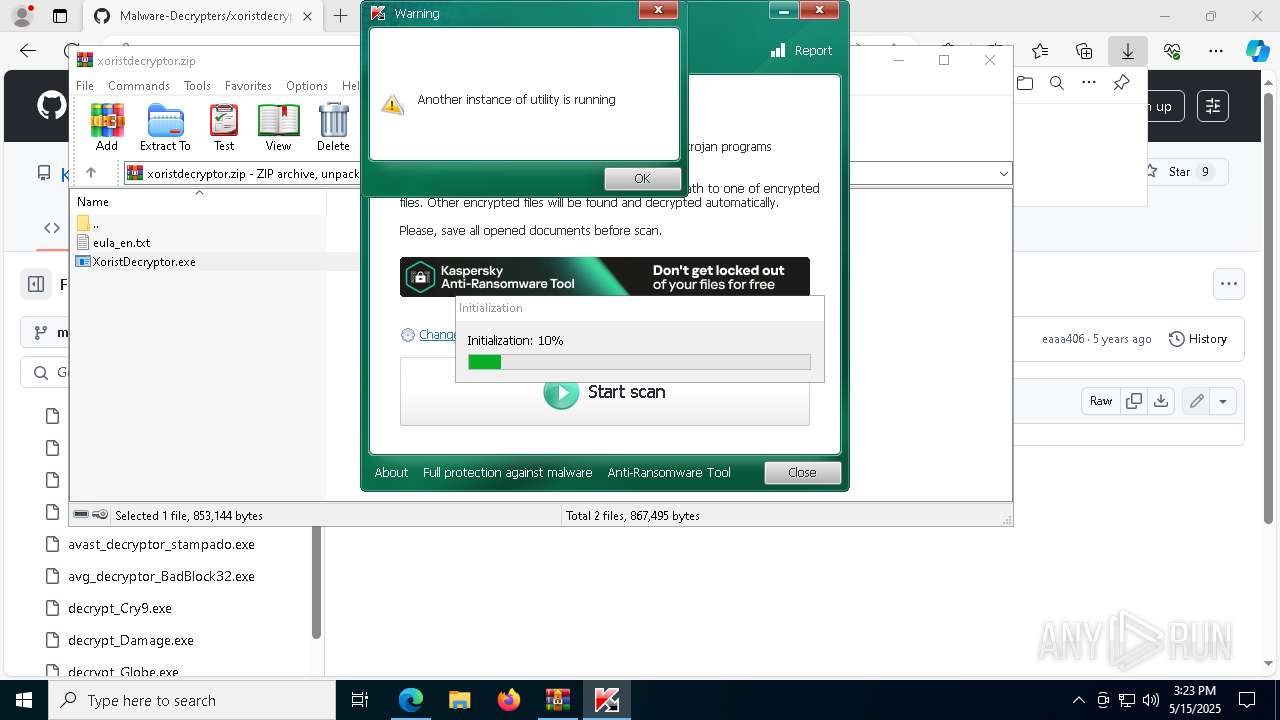Open a new browser tab
This screenshot has height=720, width=1280.
click(340, 16)
